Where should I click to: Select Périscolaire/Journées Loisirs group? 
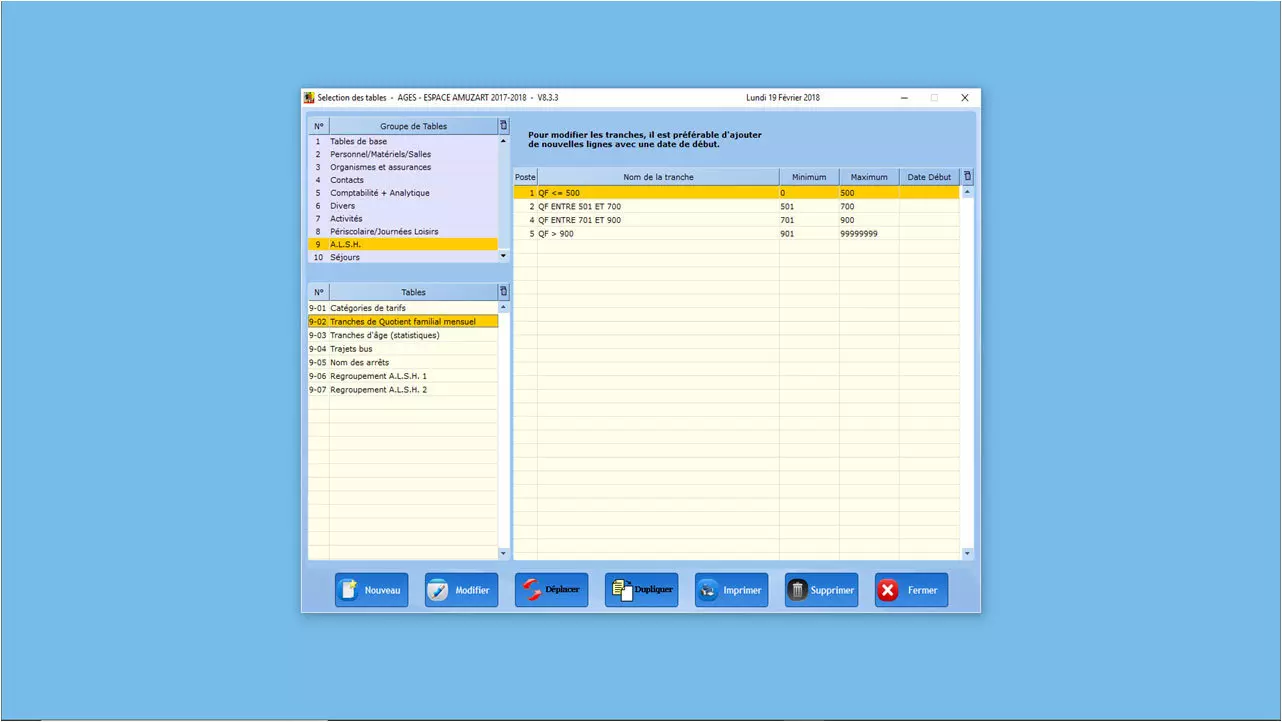click(x=402, y=231)
